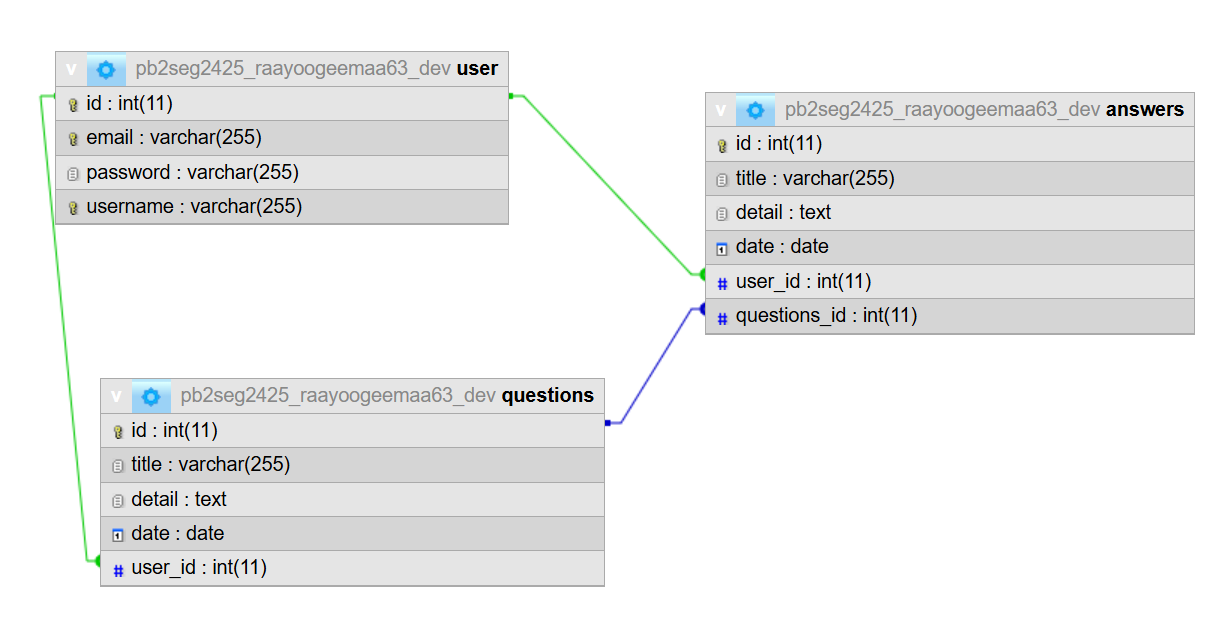Click the text icon beside answers detail

tap(722, 213)
